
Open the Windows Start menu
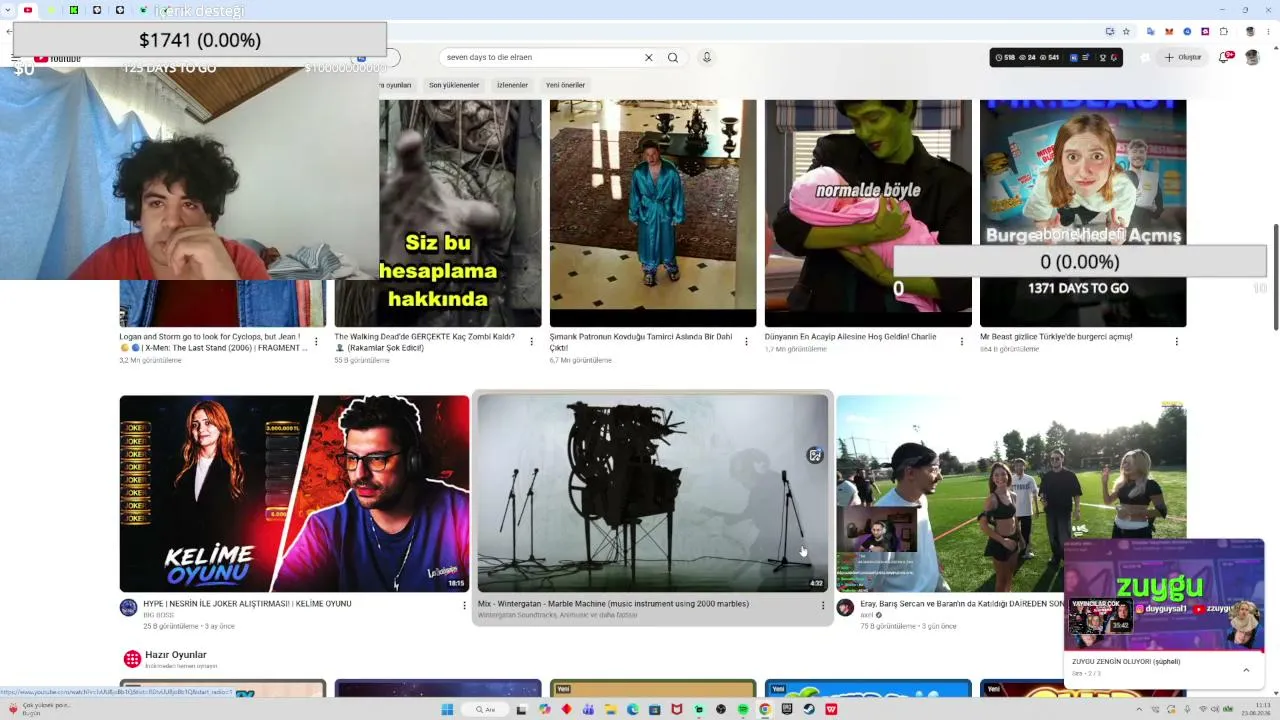tap(447, 709)
